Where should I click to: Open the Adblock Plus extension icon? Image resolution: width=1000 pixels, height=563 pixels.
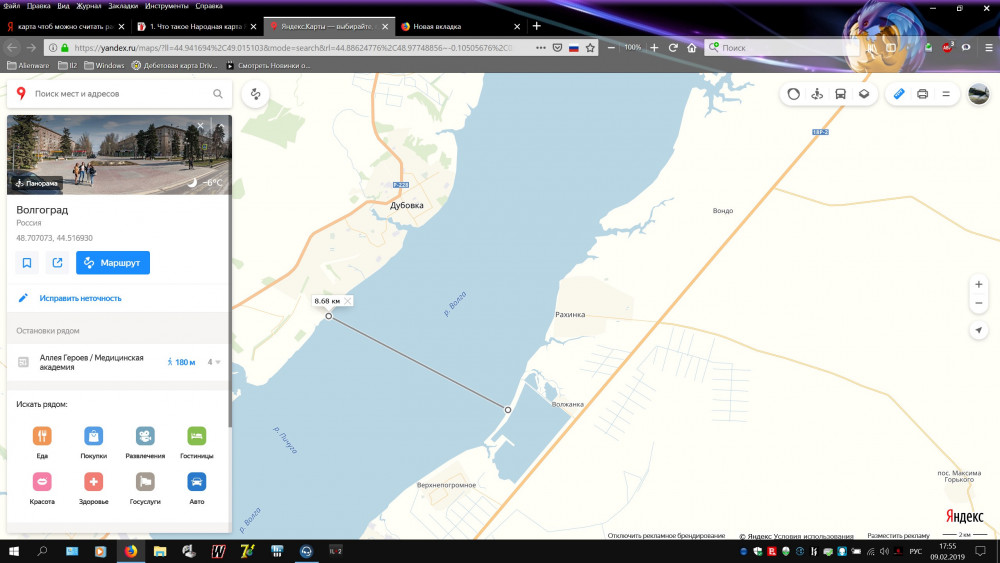click(x=947, y=48)
